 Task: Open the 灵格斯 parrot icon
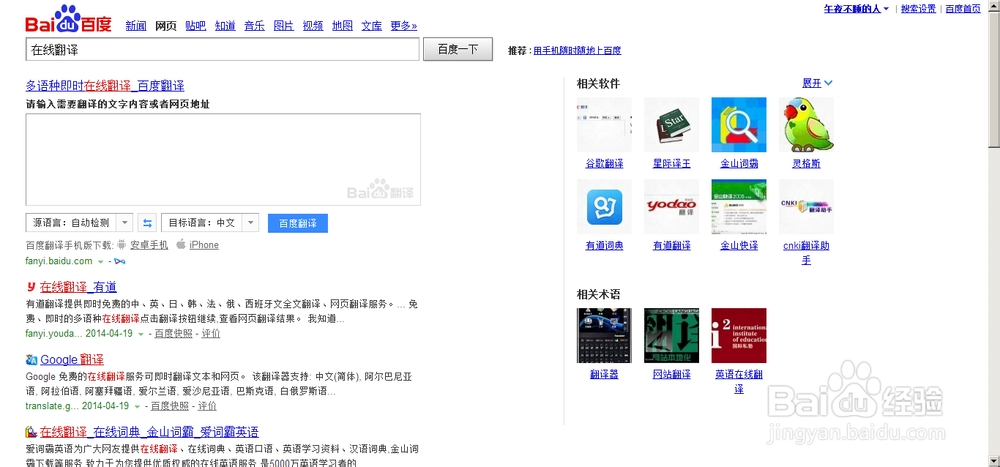pyautogui.click(x=806, y=124)
